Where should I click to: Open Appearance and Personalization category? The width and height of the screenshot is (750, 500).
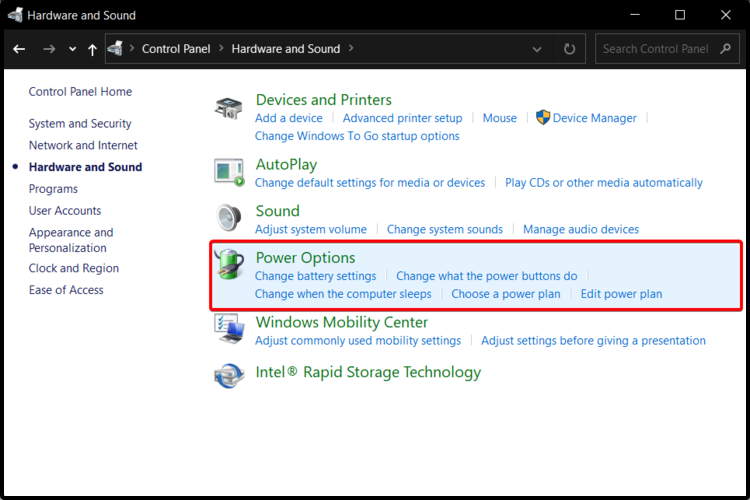coord(71,240)
